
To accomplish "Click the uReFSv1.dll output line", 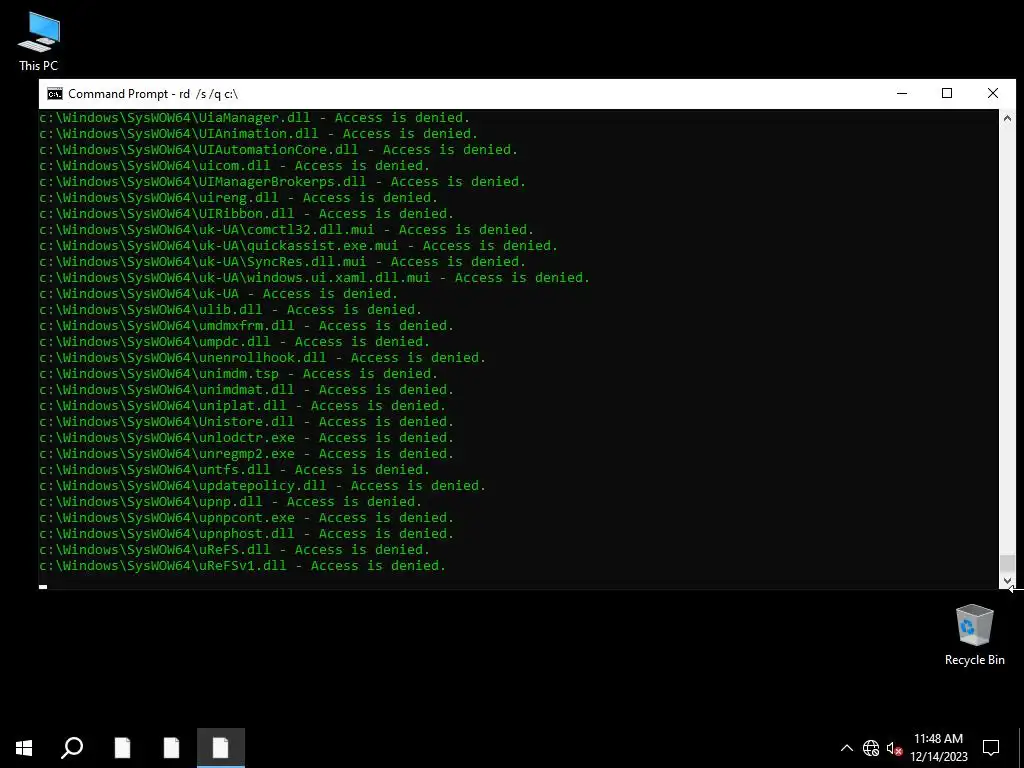I will 243,566.
